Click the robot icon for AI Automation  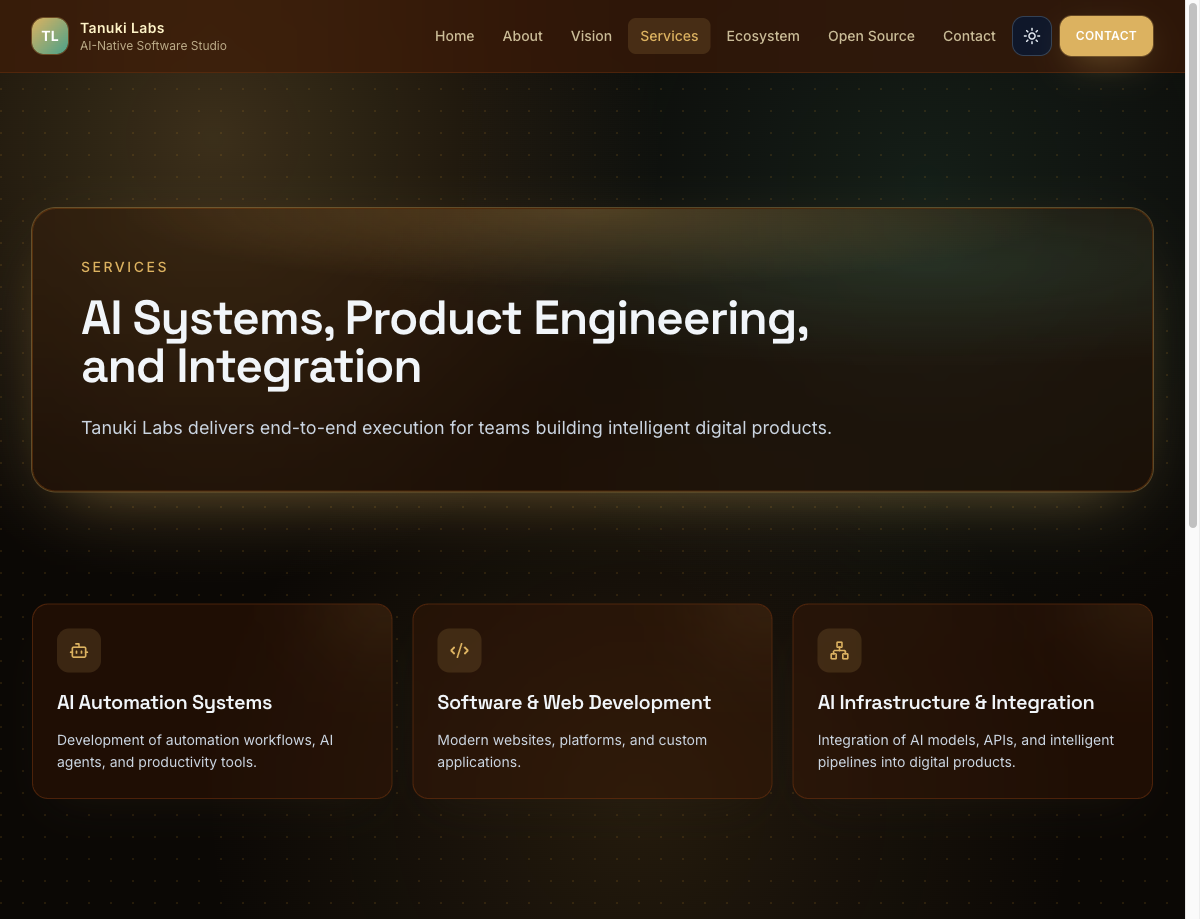(79, 651)
